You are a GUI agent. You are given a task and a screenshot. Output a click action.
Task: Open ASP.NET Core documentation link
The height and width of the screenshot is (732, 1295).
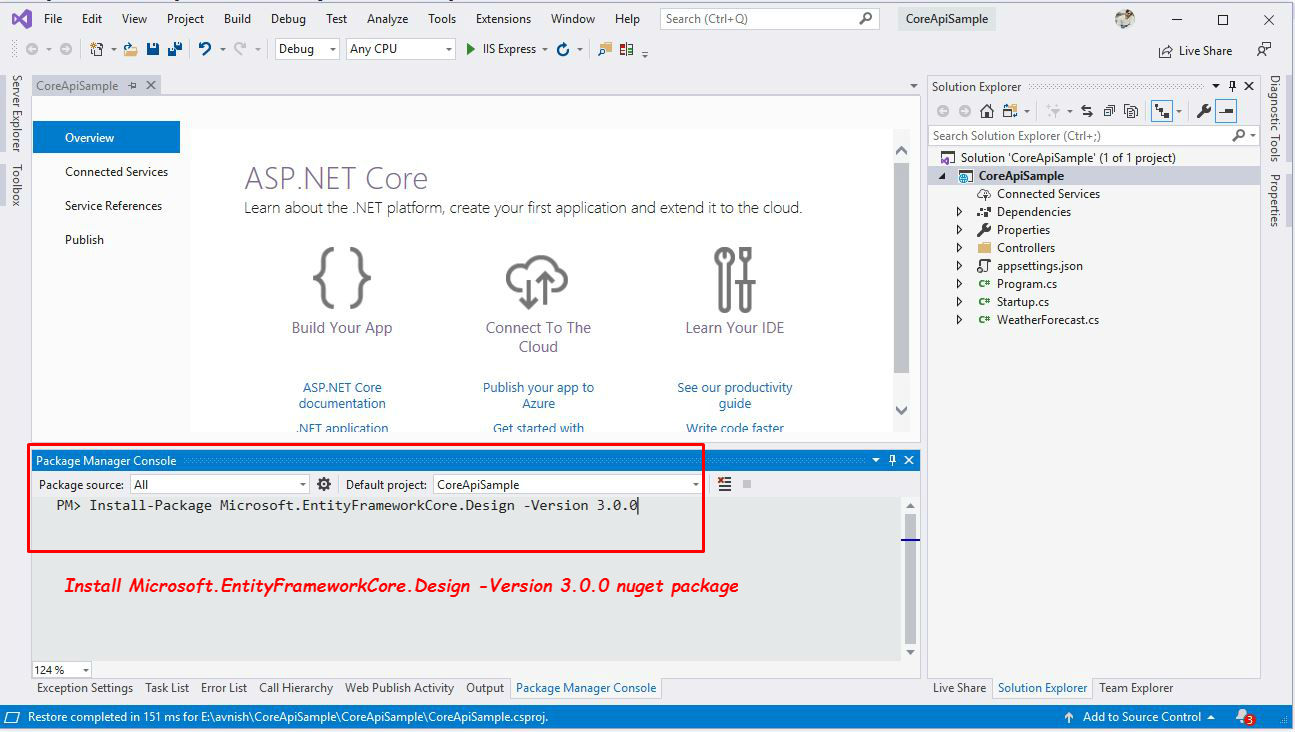click(x=342, y=395)
